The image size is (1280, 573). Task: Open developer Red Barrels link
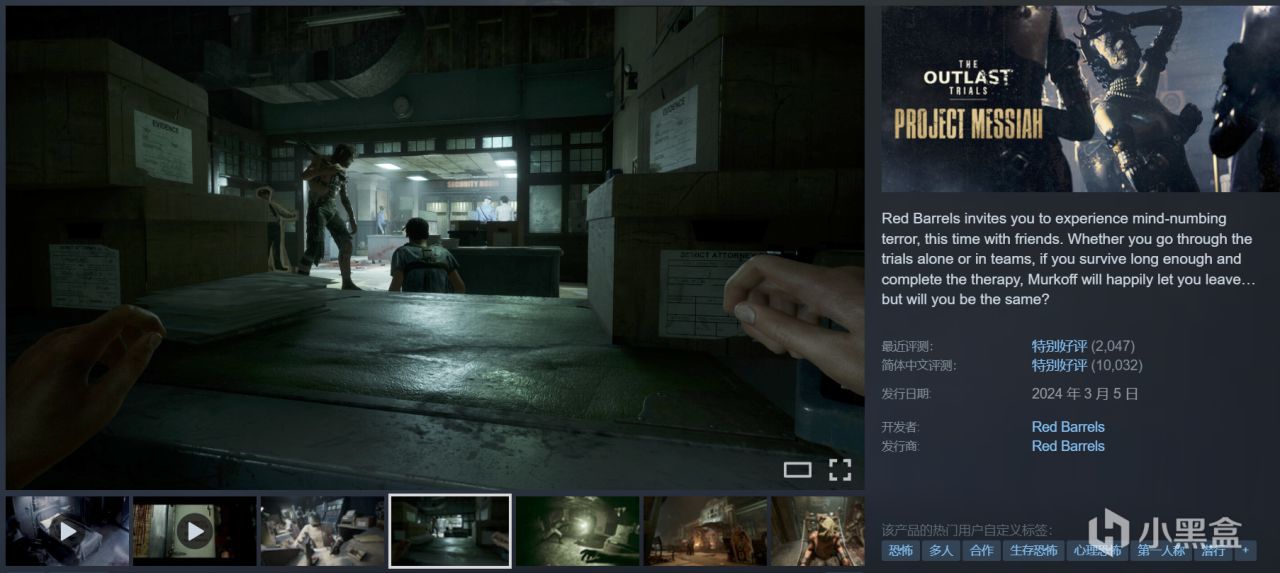pyautogui.click(x=1068, y=427)
